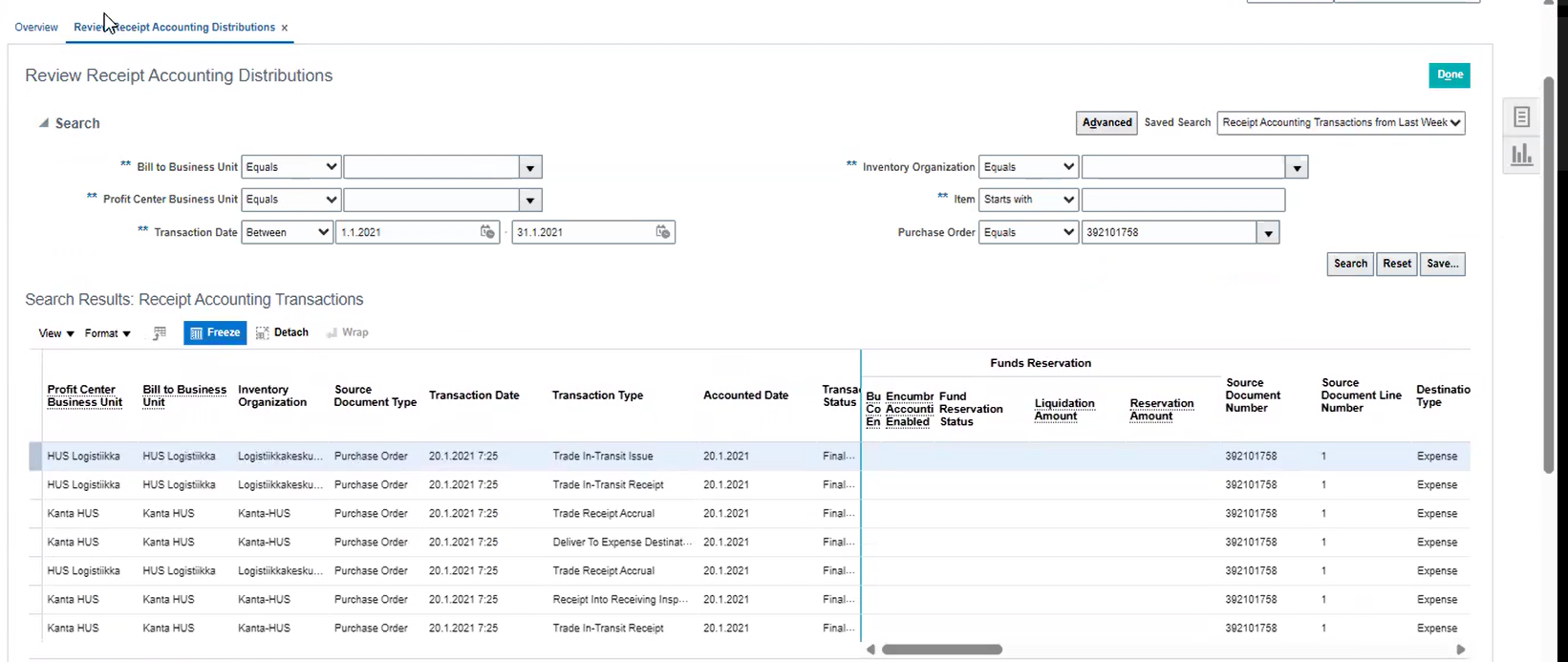Sort by Profit Center Business Unit column header
The width and height of the screenshot is (1568, 662).
pyautogui.click(x=85, y=395)
